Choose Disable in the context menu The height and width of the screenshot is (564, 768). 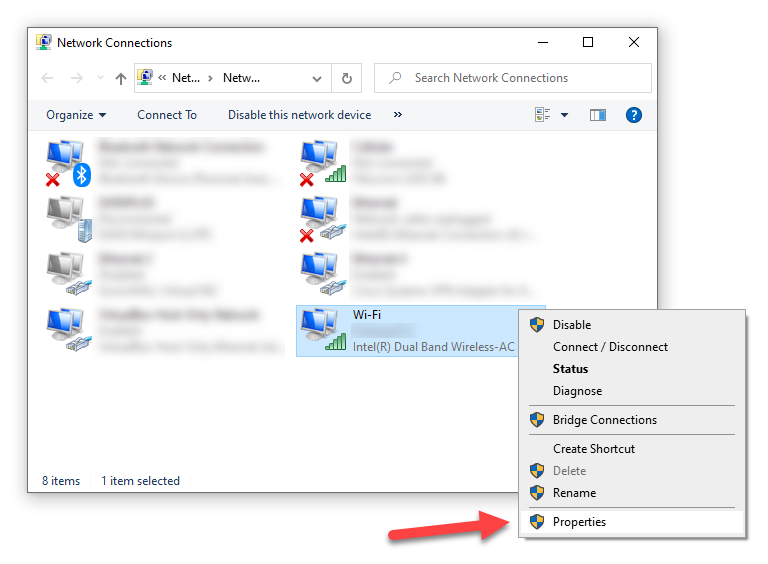pos(571,325)
